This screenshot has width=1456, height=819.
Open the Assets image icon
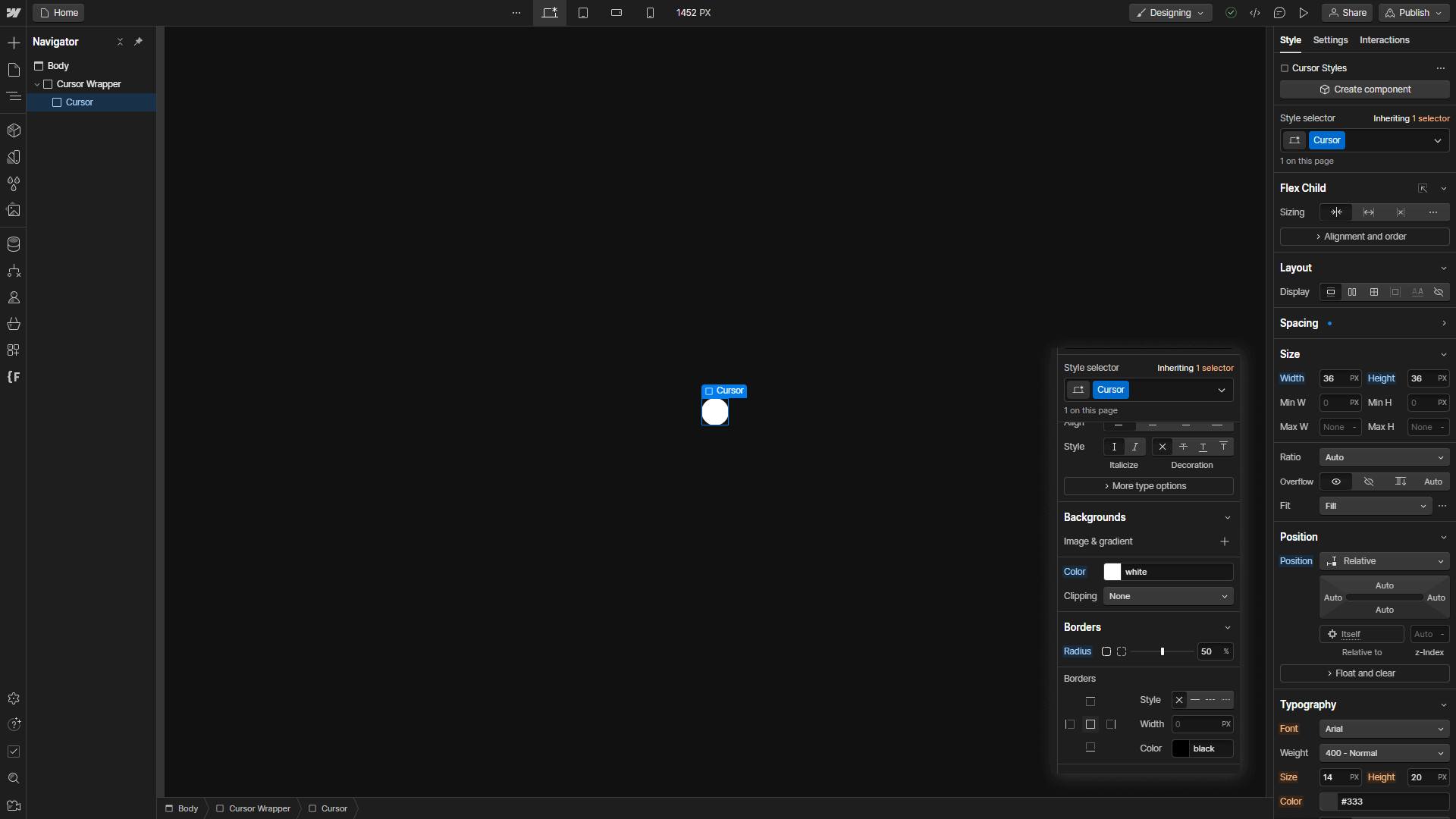point(14,210)
